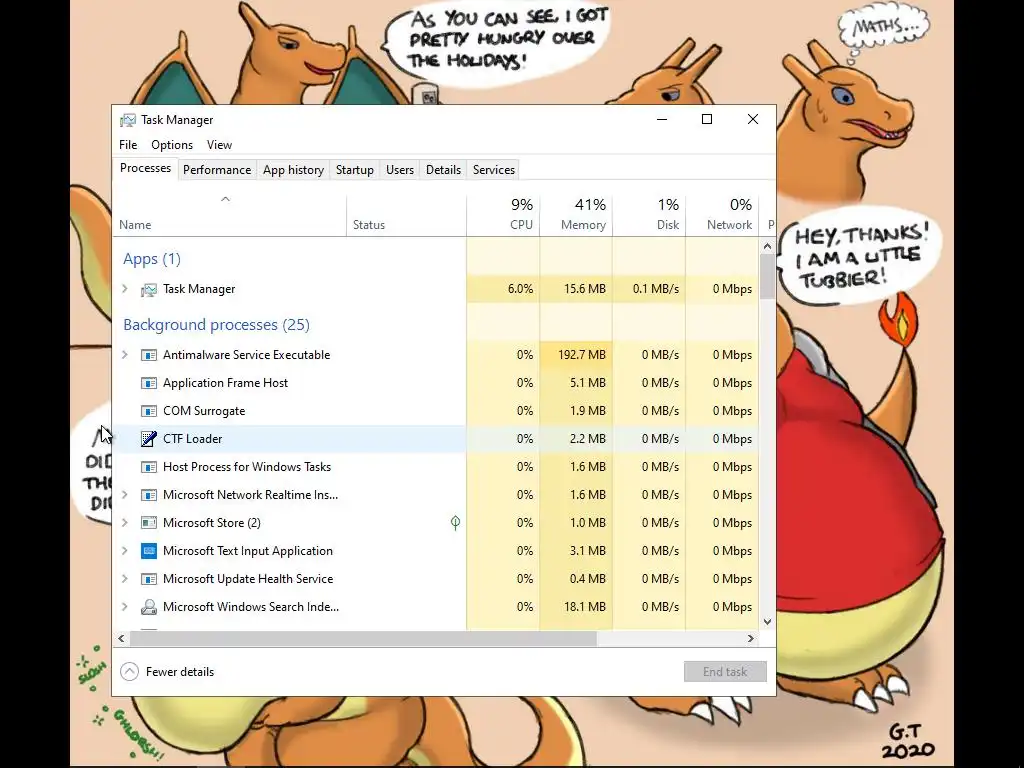Screen dimensions: 1024x768
Task: Switch to the Startup tab
Action: point(355,170)
